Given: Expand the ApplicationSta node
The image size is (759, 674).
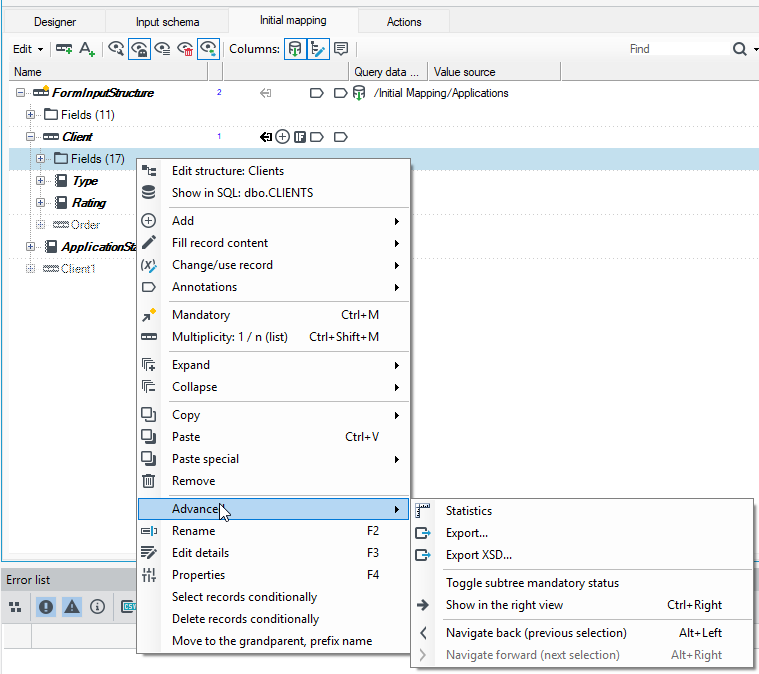Looking at the screenshot, I should [30, 246].
